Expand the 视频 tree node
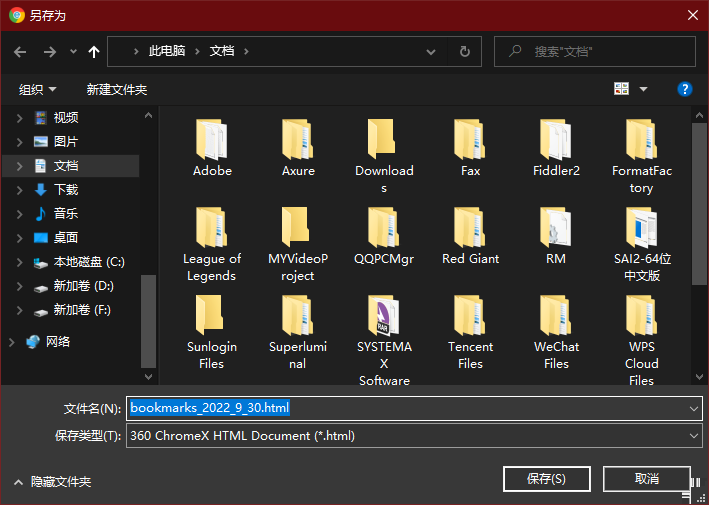709x505 pixels. tap(19, 118)
